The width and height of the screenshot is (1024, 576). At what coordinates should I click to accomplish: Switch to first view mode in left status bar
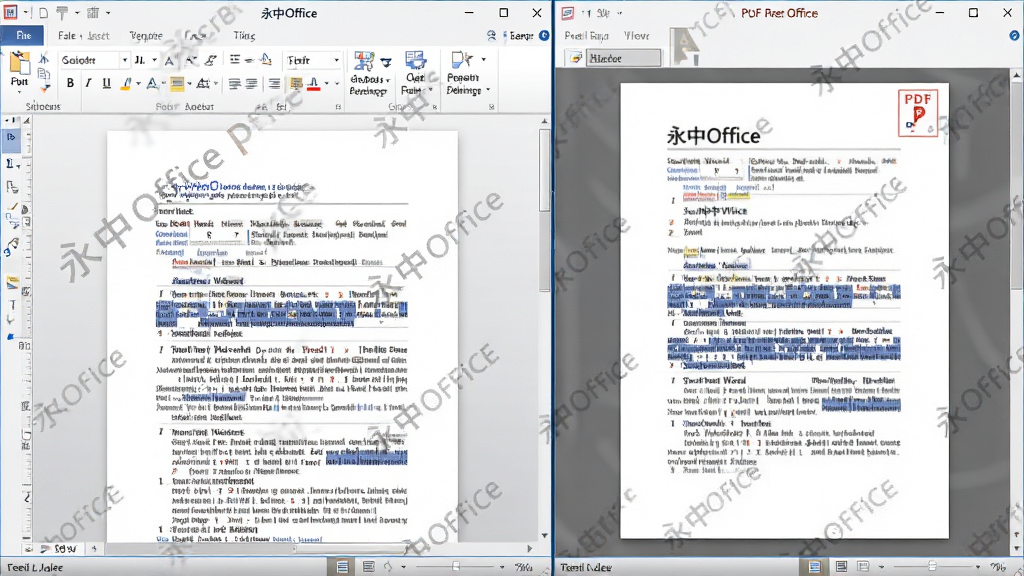342,567
